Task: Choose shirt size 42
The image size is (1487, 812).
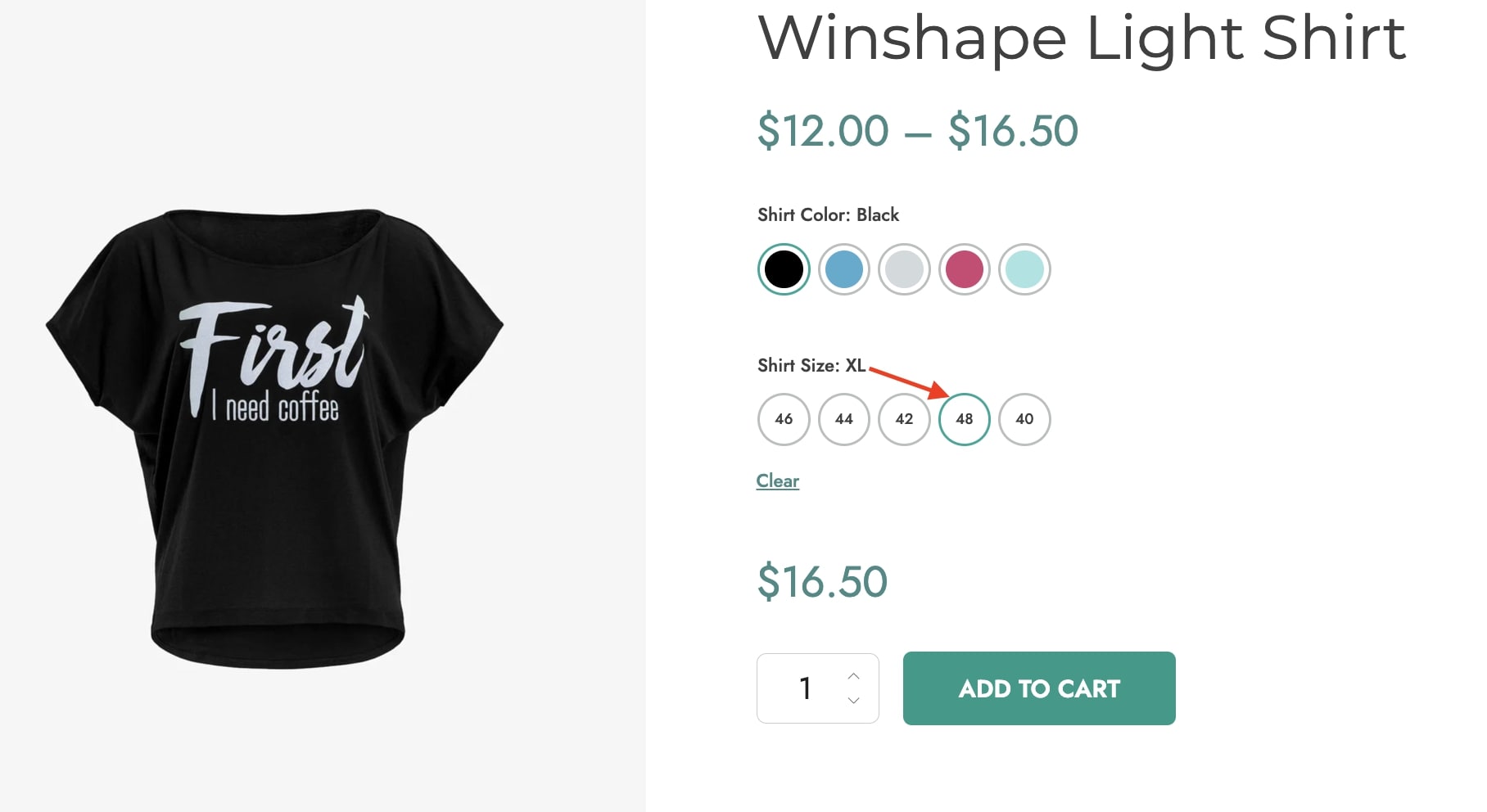Action: tap(904, 419)
